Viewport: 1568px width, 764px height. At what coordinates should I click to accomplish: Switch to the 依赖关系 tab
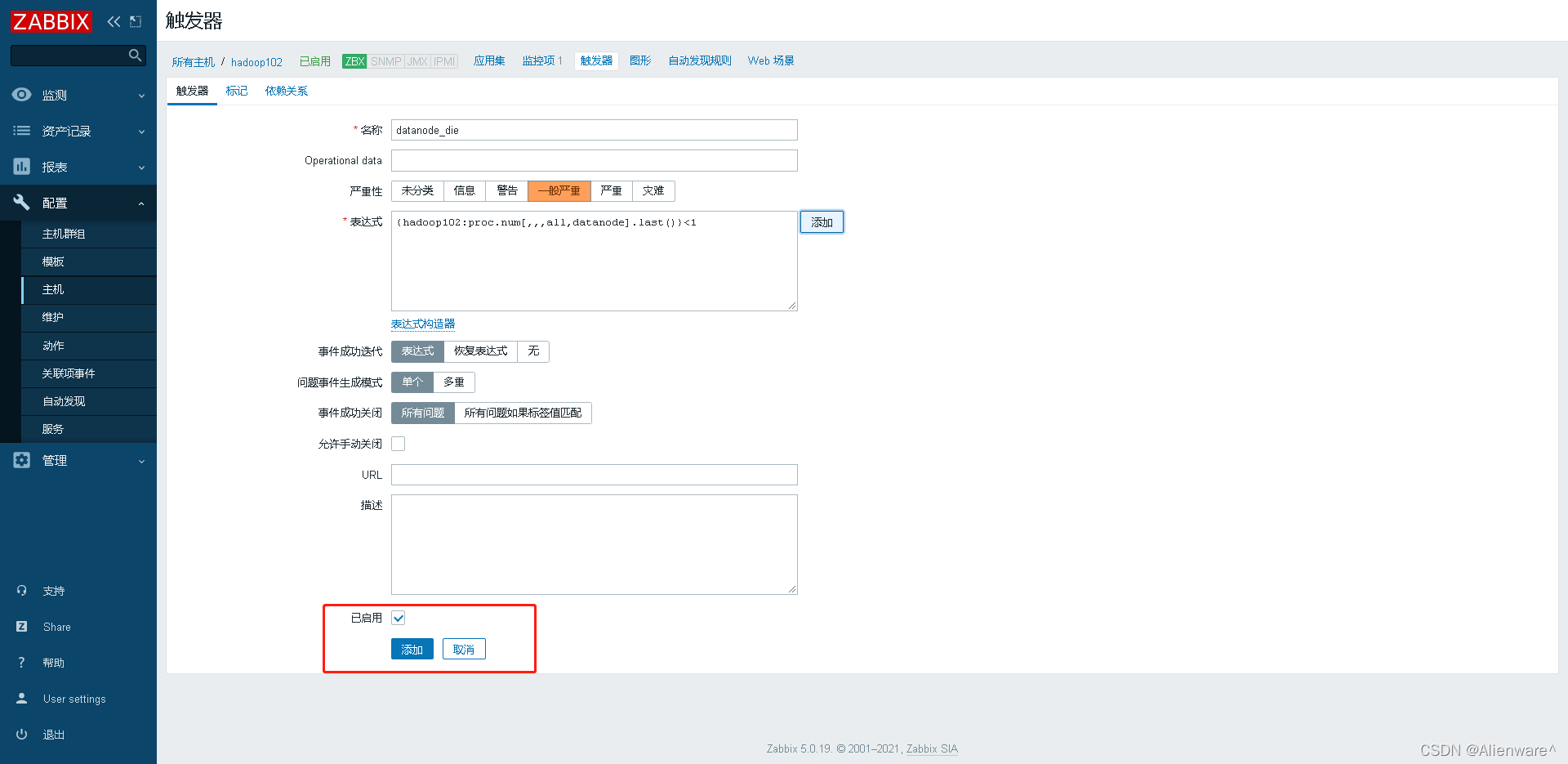coord(287,91)
